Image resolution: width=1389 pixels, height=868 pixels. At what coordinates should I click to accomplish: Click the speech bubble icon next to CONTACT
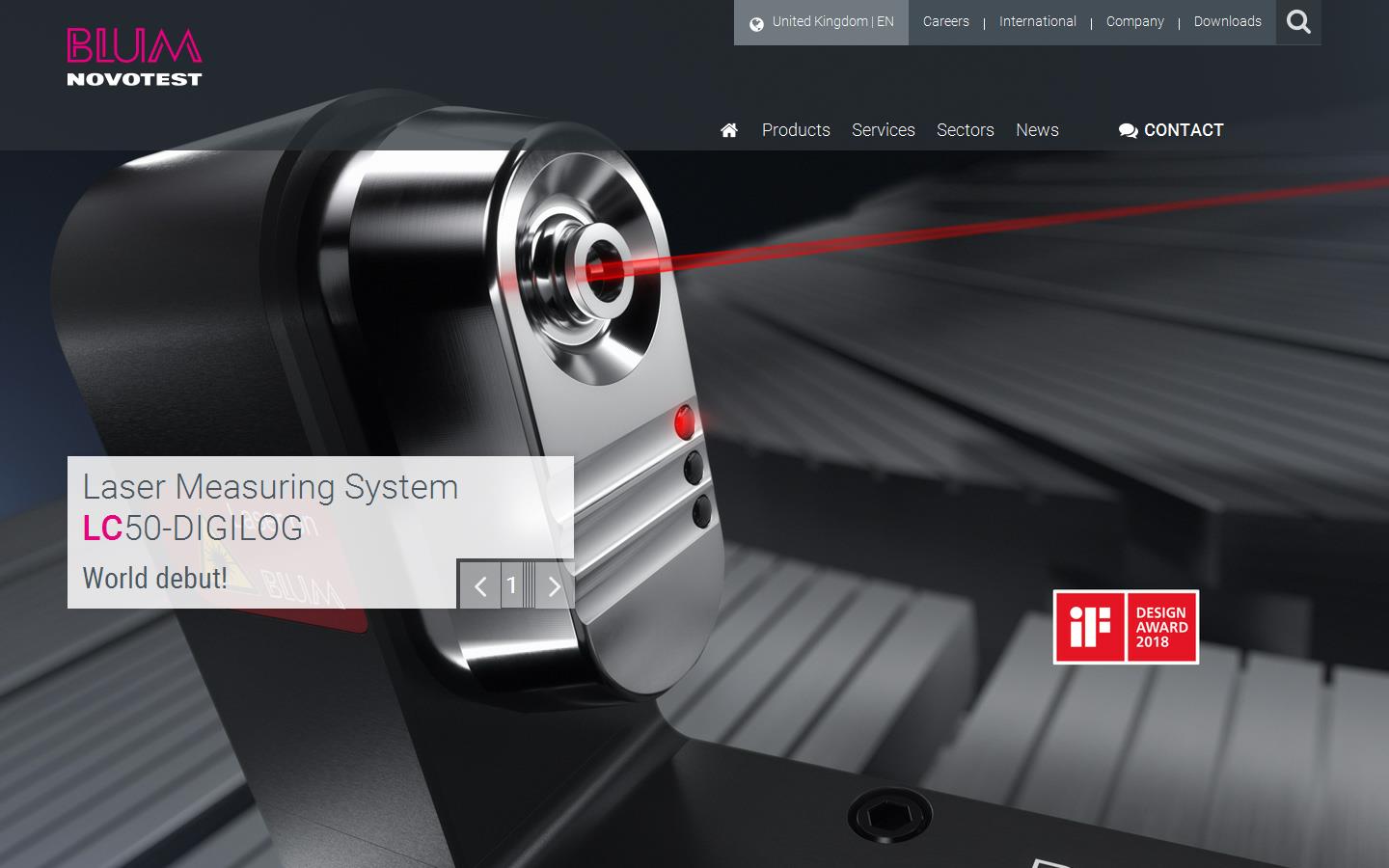[1127, 129]
